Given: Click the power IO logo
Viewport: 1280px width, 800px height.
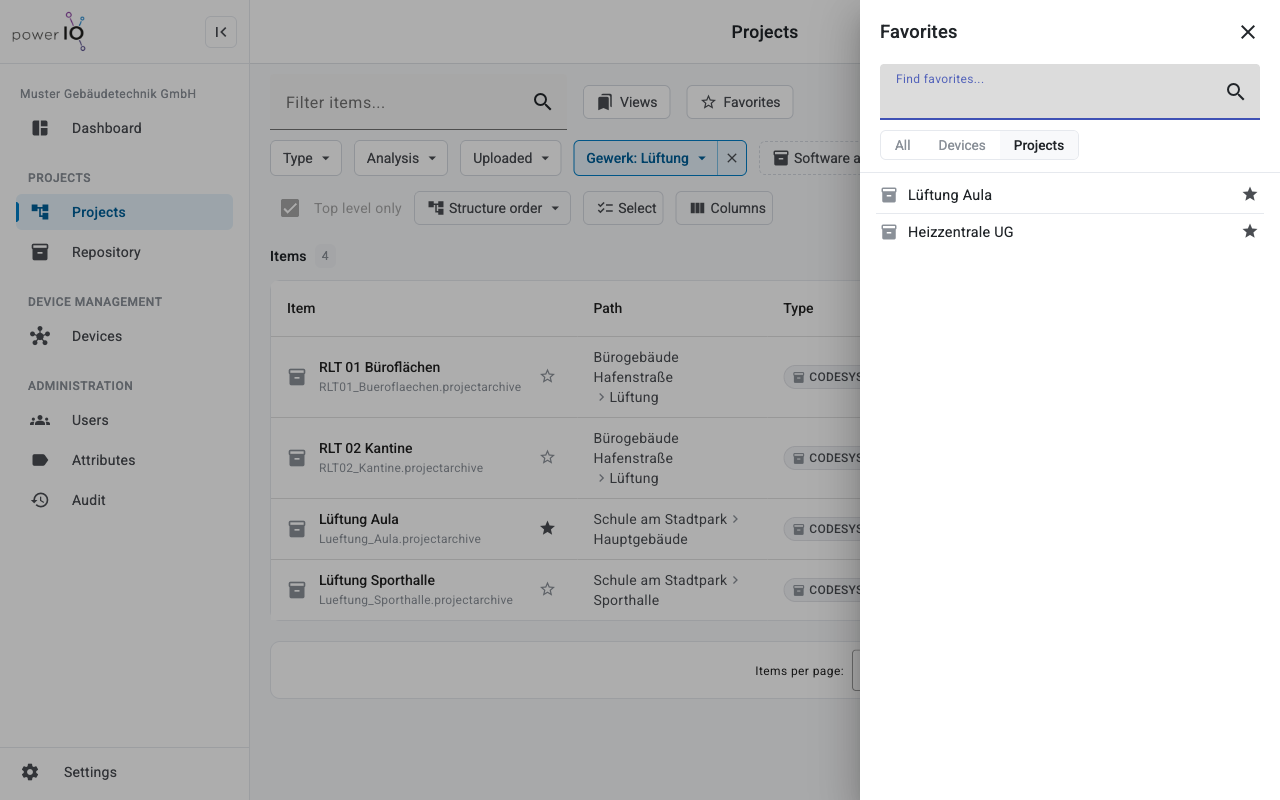Looking at the screenshot, I should point(50,32).
